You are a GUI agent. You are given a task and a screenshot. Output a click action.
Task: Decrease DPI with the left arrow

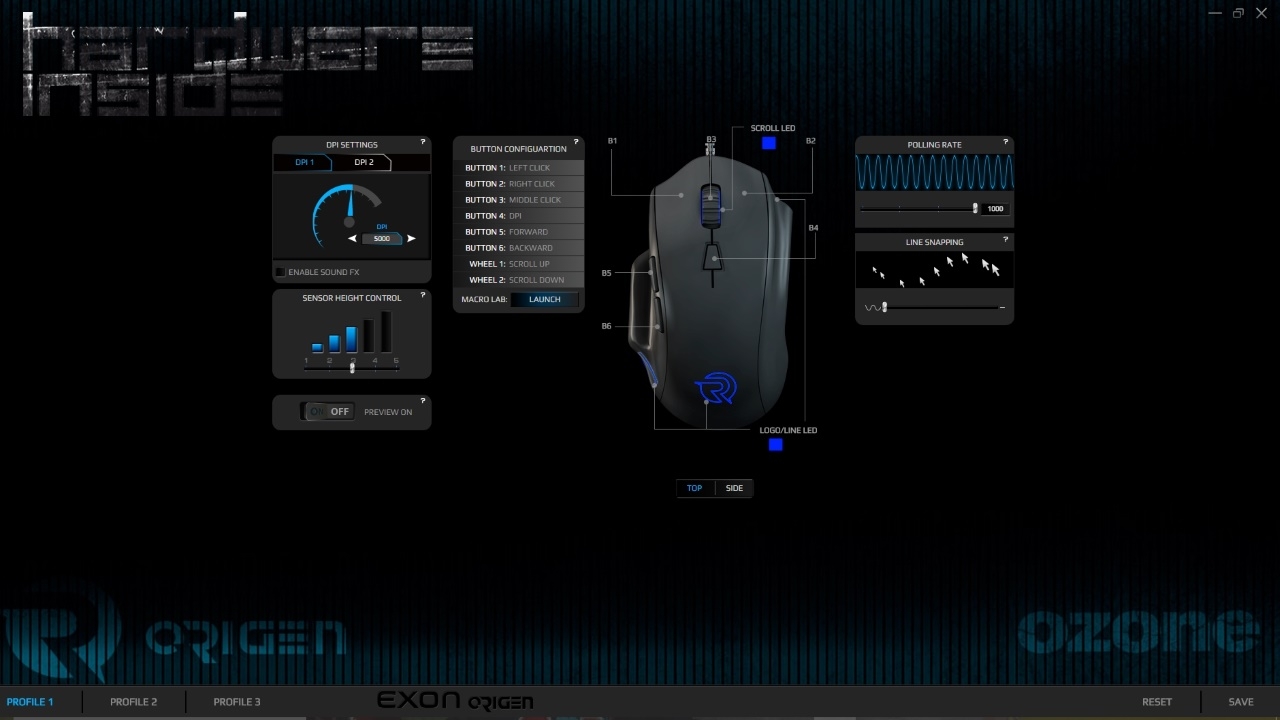pos(352,239)
